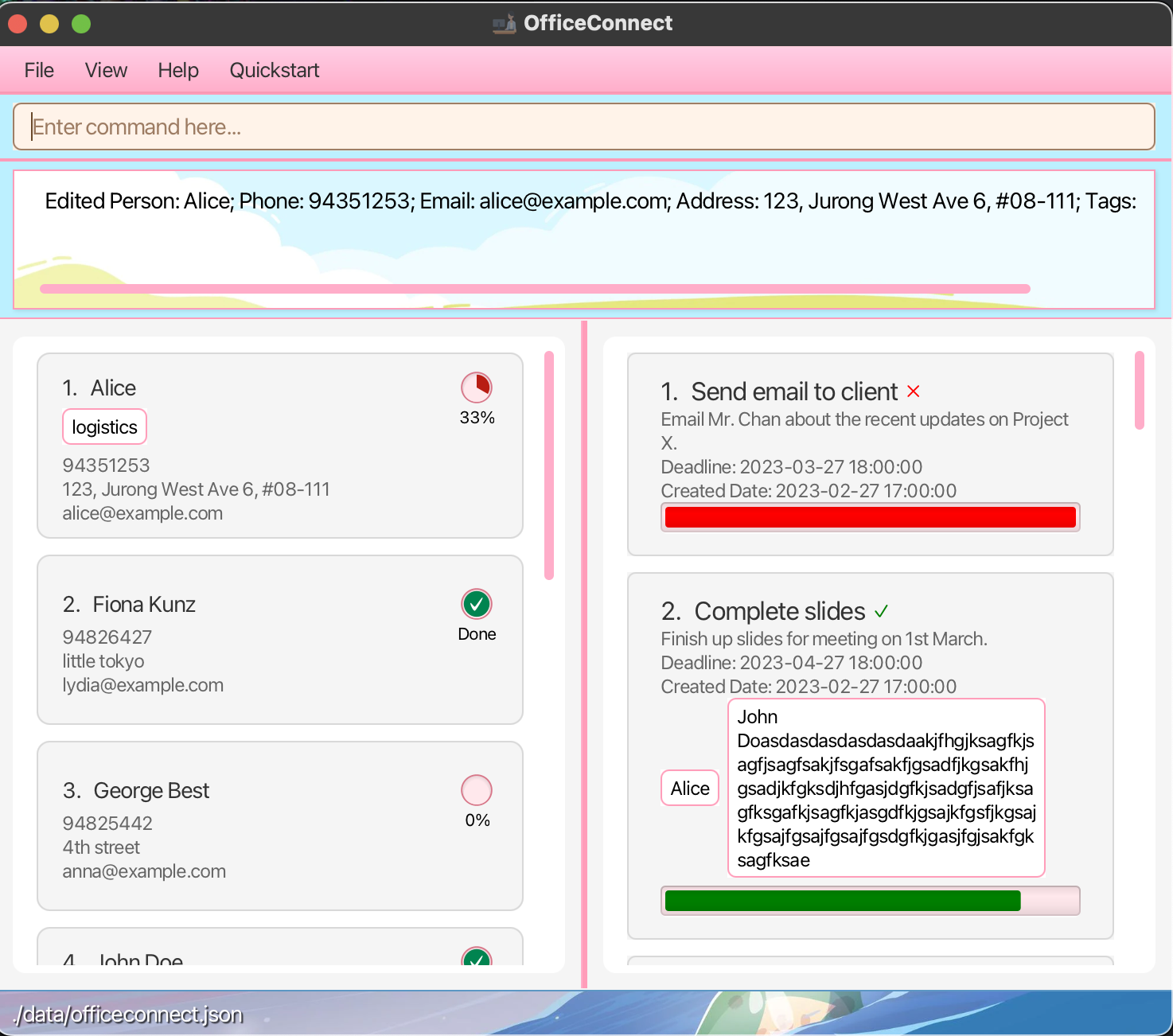Click the '4th street' address
Image resolution: width=1173 pixels, height=1036 pixels.
tap(101, 847)
